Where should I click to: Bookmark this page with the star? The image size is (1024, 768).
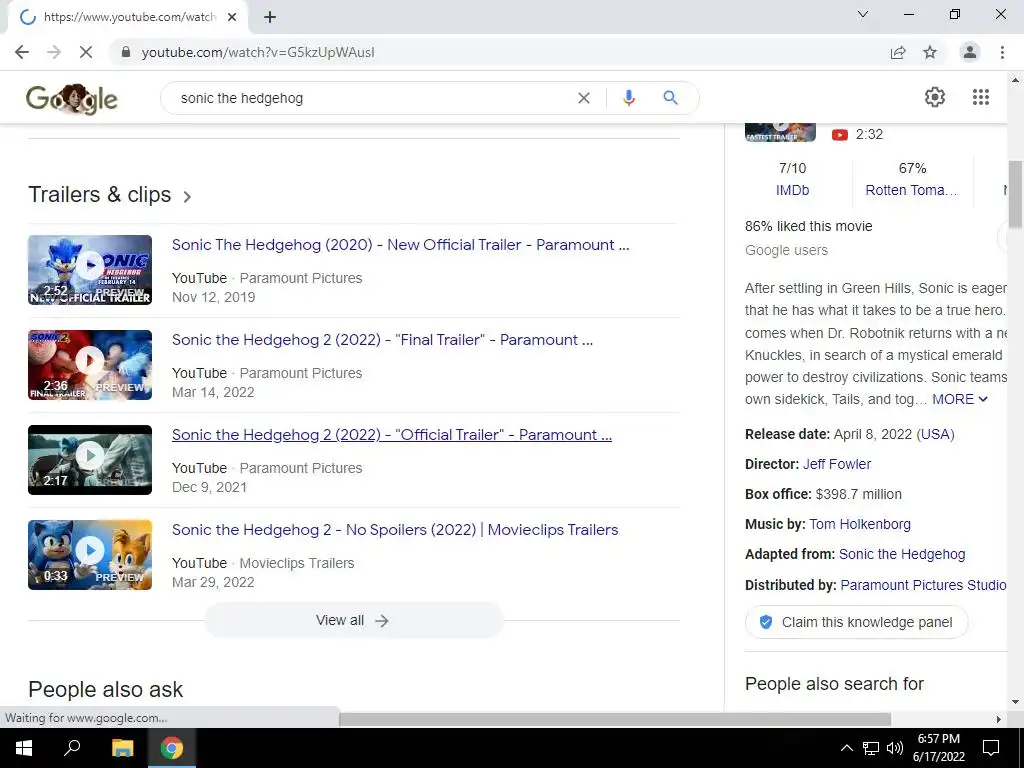tap(930, 52)
